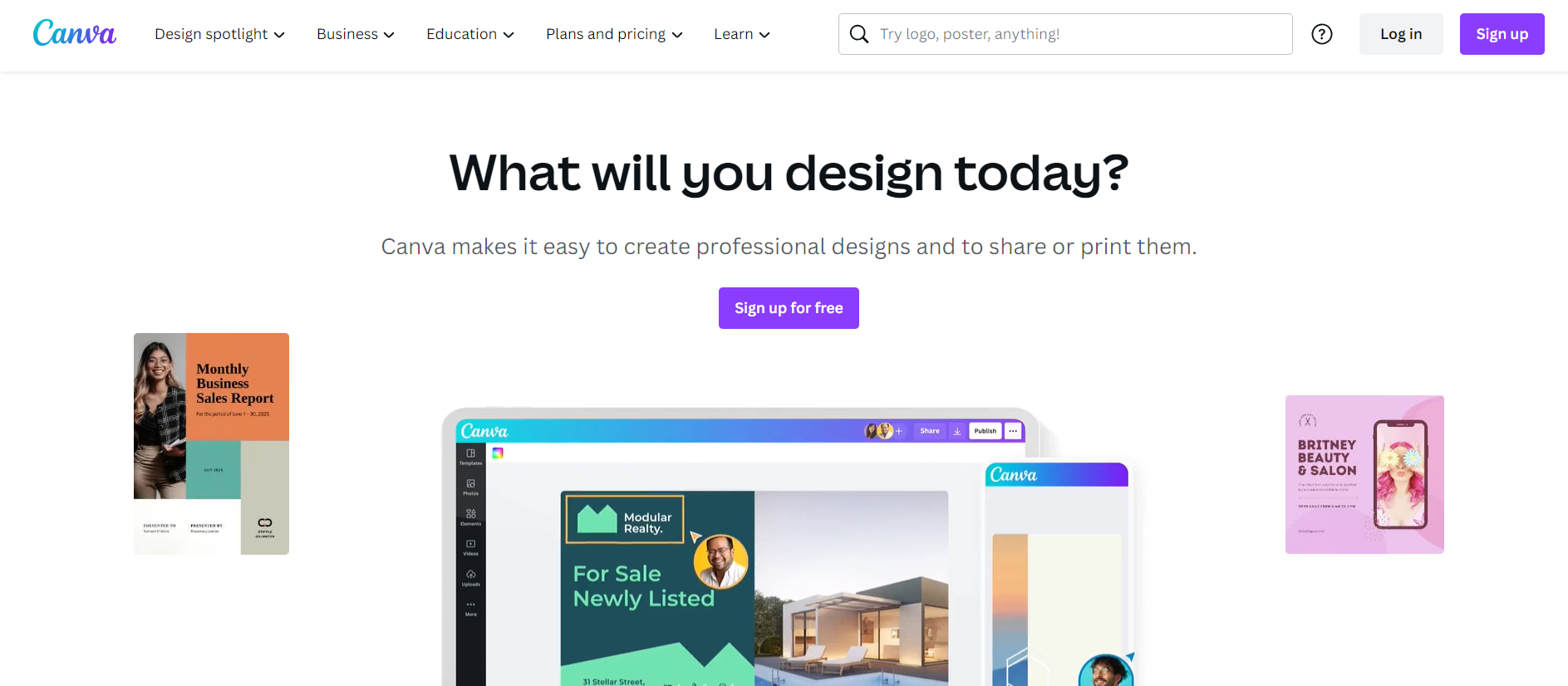
Task: Select the Uploads icon in mockup sidebar
Action: (x=471, y=577)
